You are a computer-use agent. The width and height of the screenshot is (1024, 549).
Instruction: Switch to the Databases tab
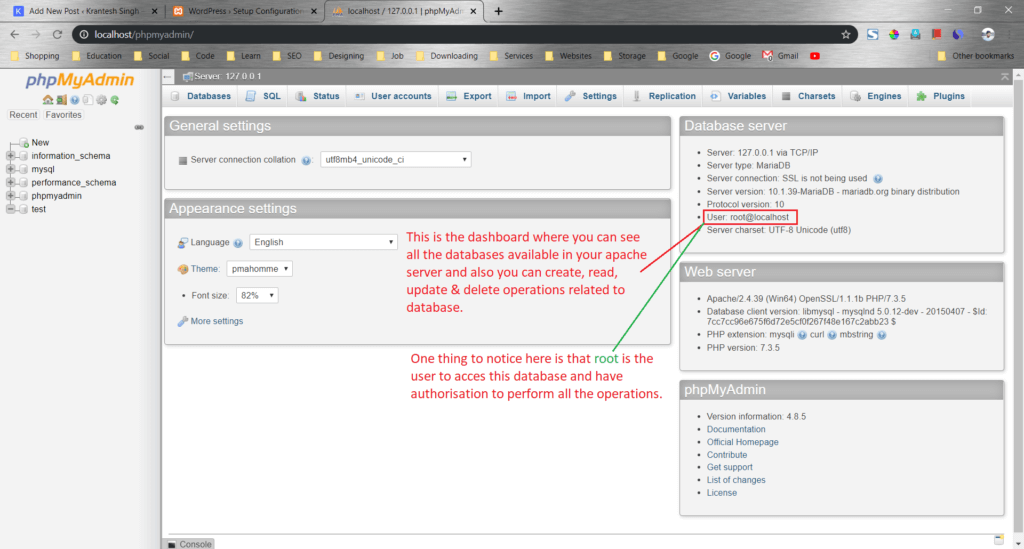(x=201, y=96)
